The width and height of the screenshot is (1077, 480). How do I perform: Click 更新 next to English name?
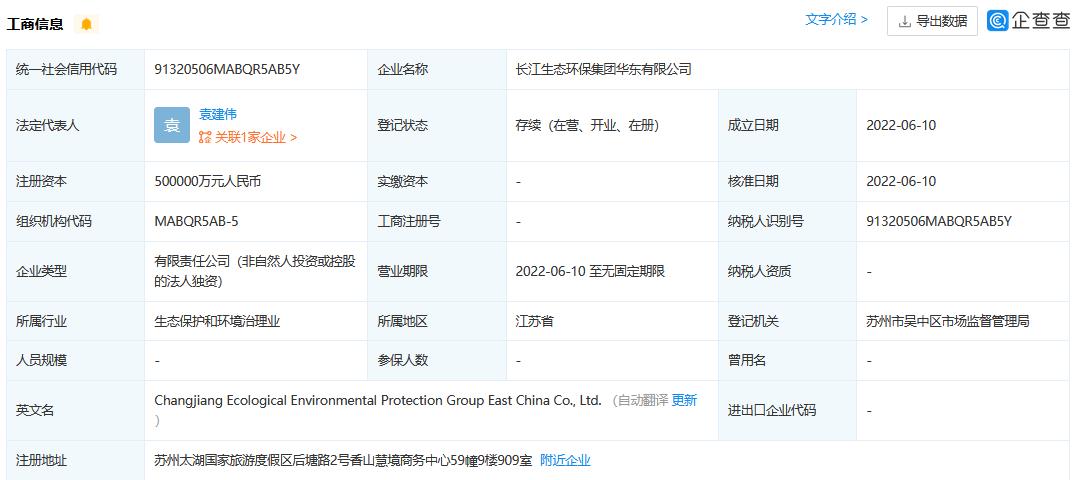[x=684, y=400]
